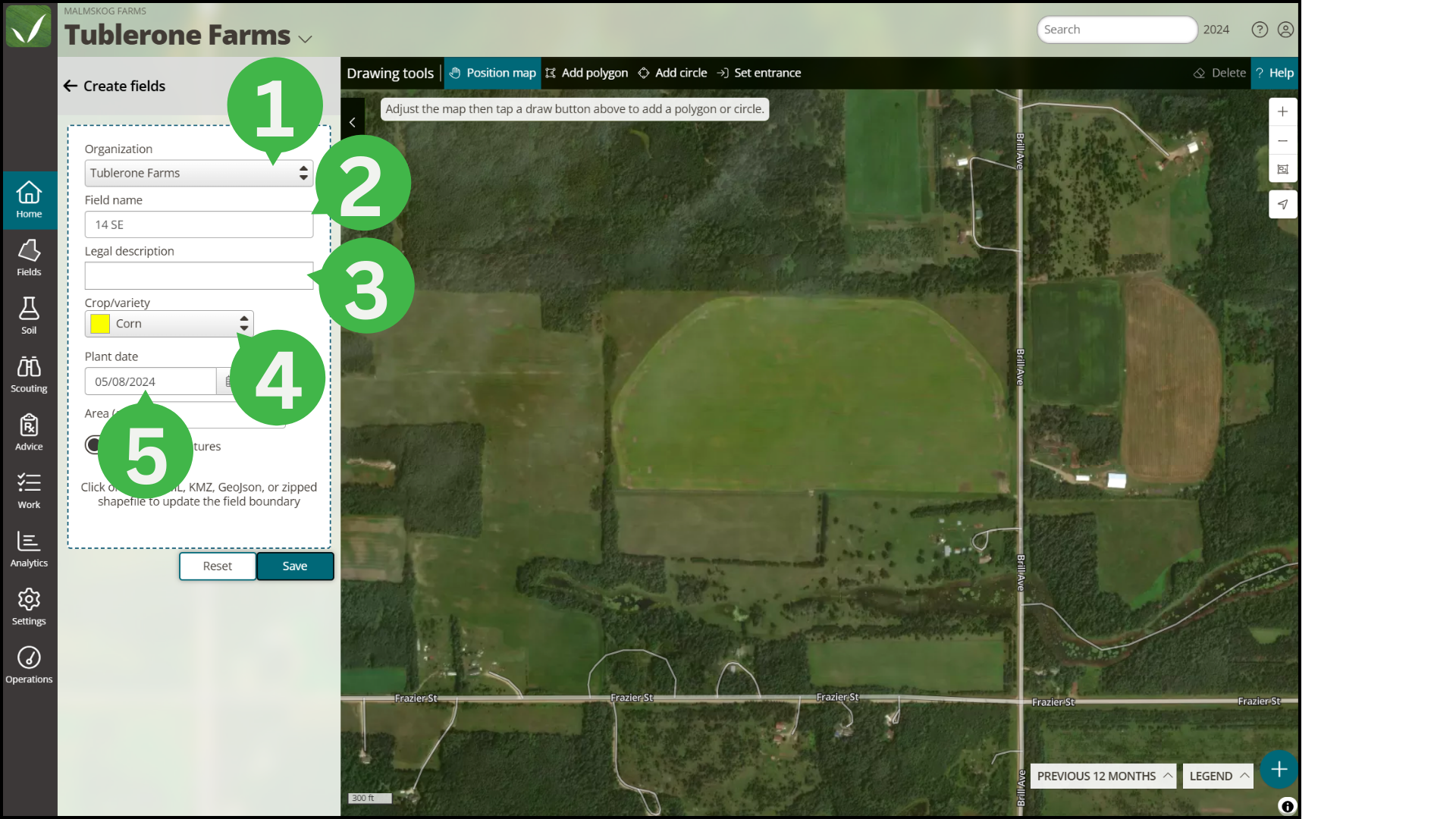1456x819 pixels.
Task: Open drawing tools Help
Action: click(x=1275, y=73)
